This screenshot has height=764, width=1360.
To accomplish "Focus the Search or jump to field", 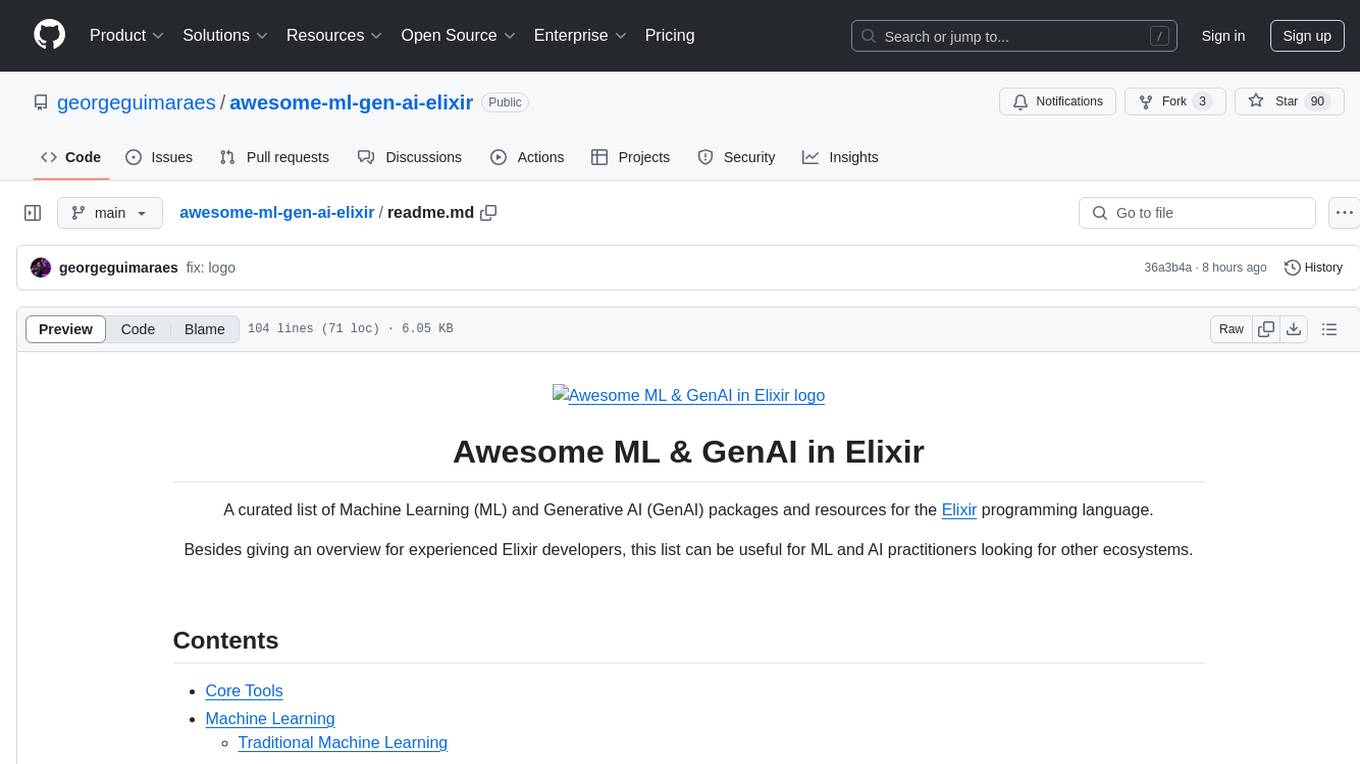I will tap(1012, 36).
